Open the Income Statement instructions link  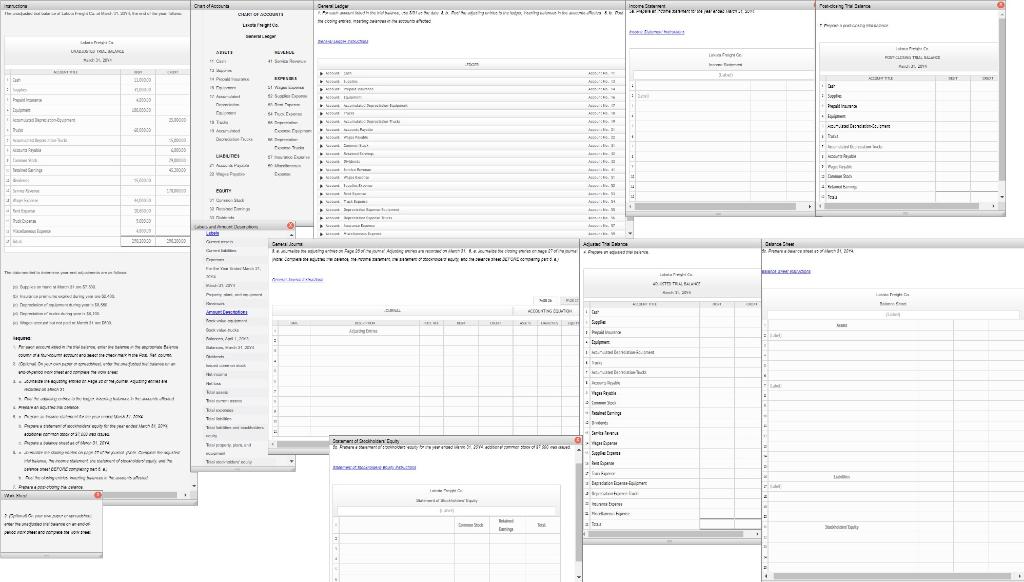(656, 32)
